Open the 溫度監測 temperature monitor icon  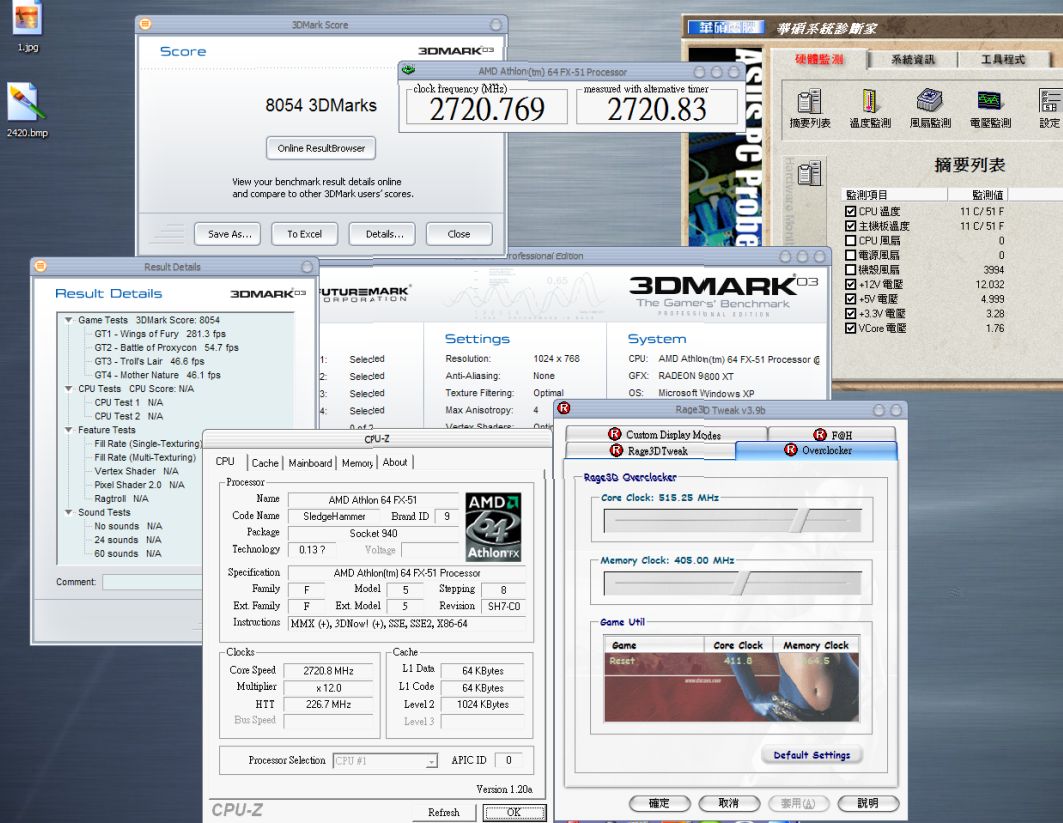coord(869,101)
